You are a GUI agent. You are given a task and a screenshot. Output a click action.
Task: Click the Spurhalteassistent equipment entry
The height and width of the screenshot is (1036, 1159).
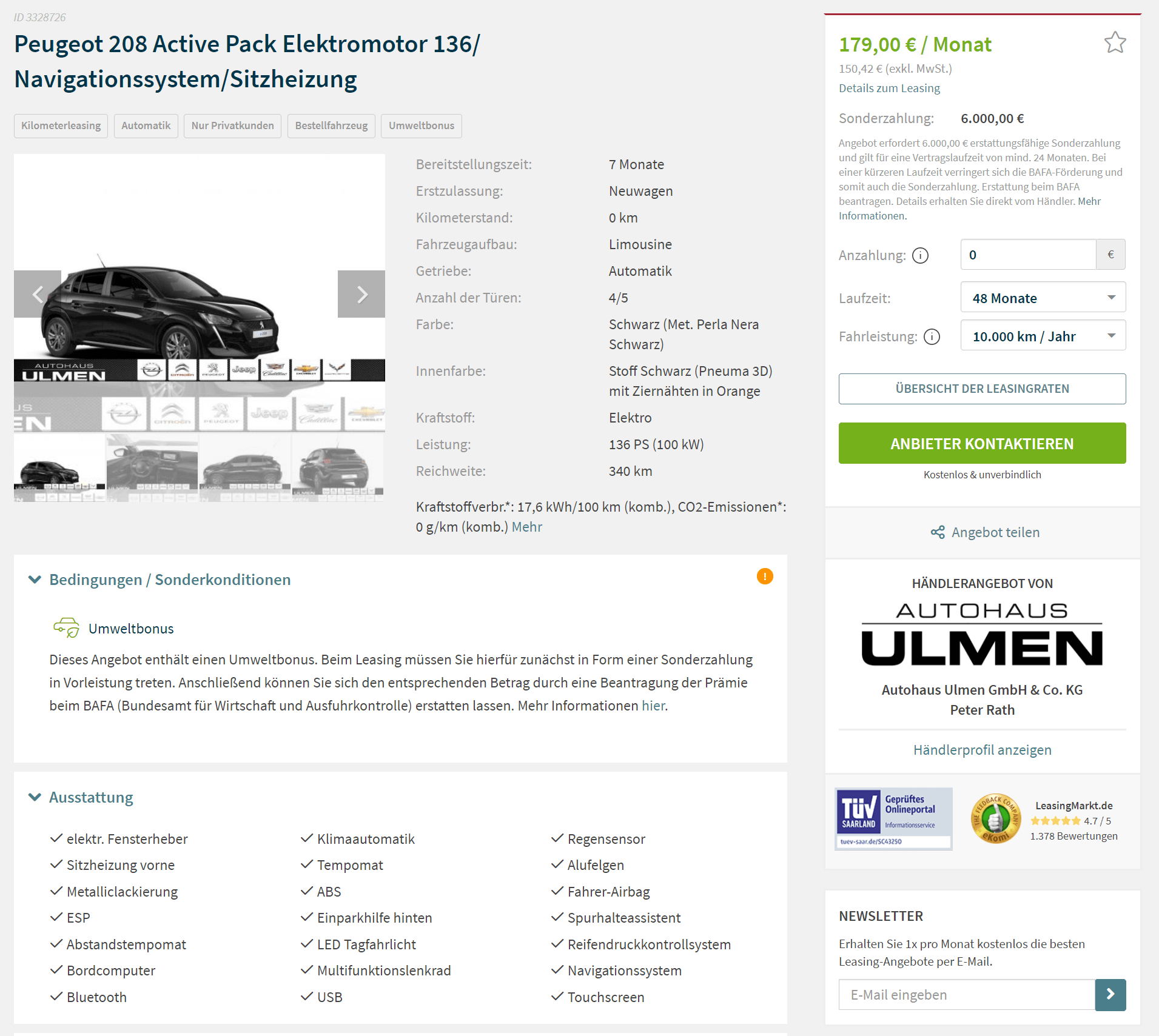point(623,918)
